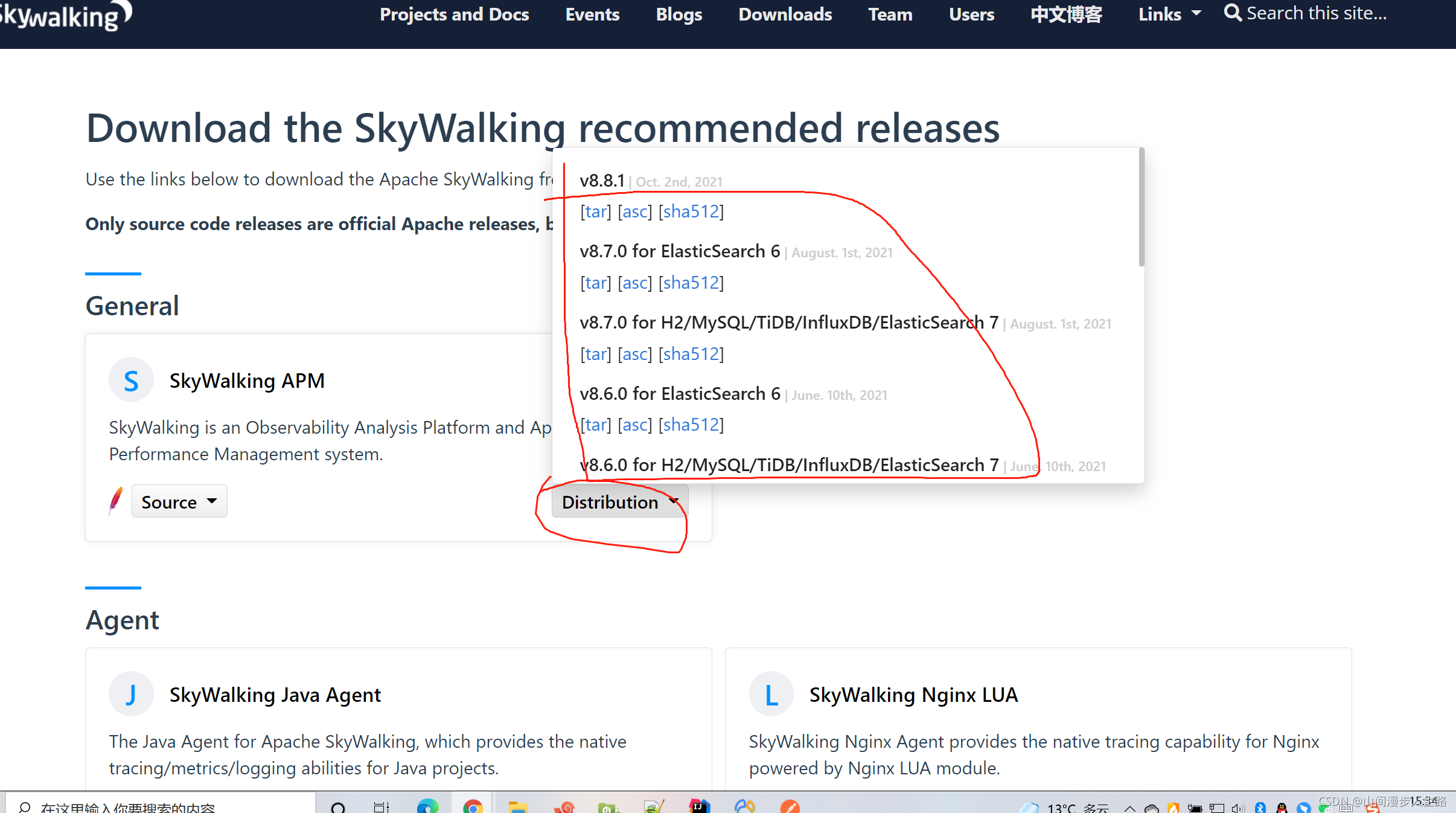Click the SkyWalking APM 'S' avatar icon
This screenshot has width=1456, height=813.
pyautogui.click(x=131, y=381)
